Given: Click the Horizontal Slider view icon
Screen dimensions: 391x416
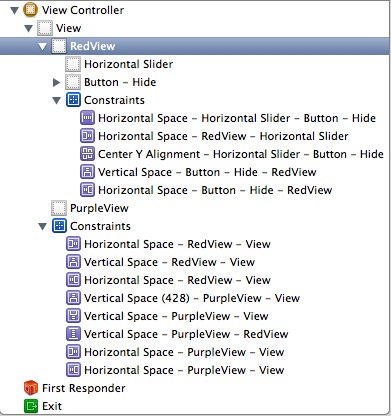Looking at the screenshot, I should [x=73, y=64].
